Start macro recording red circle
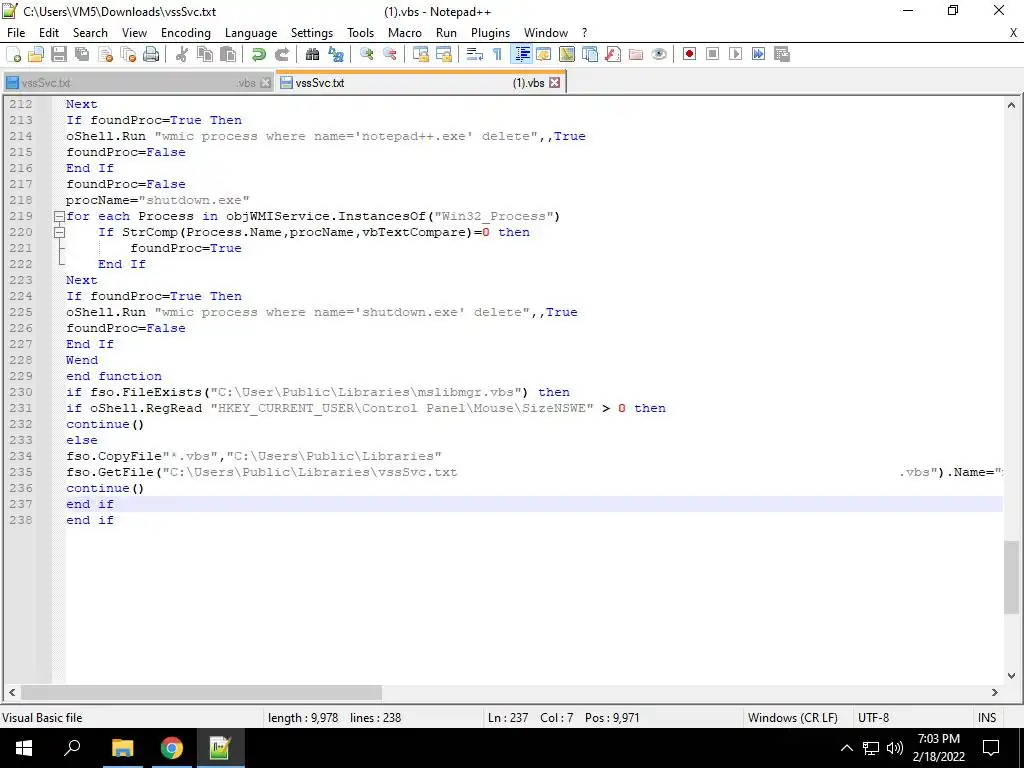 tap(689, 54)
